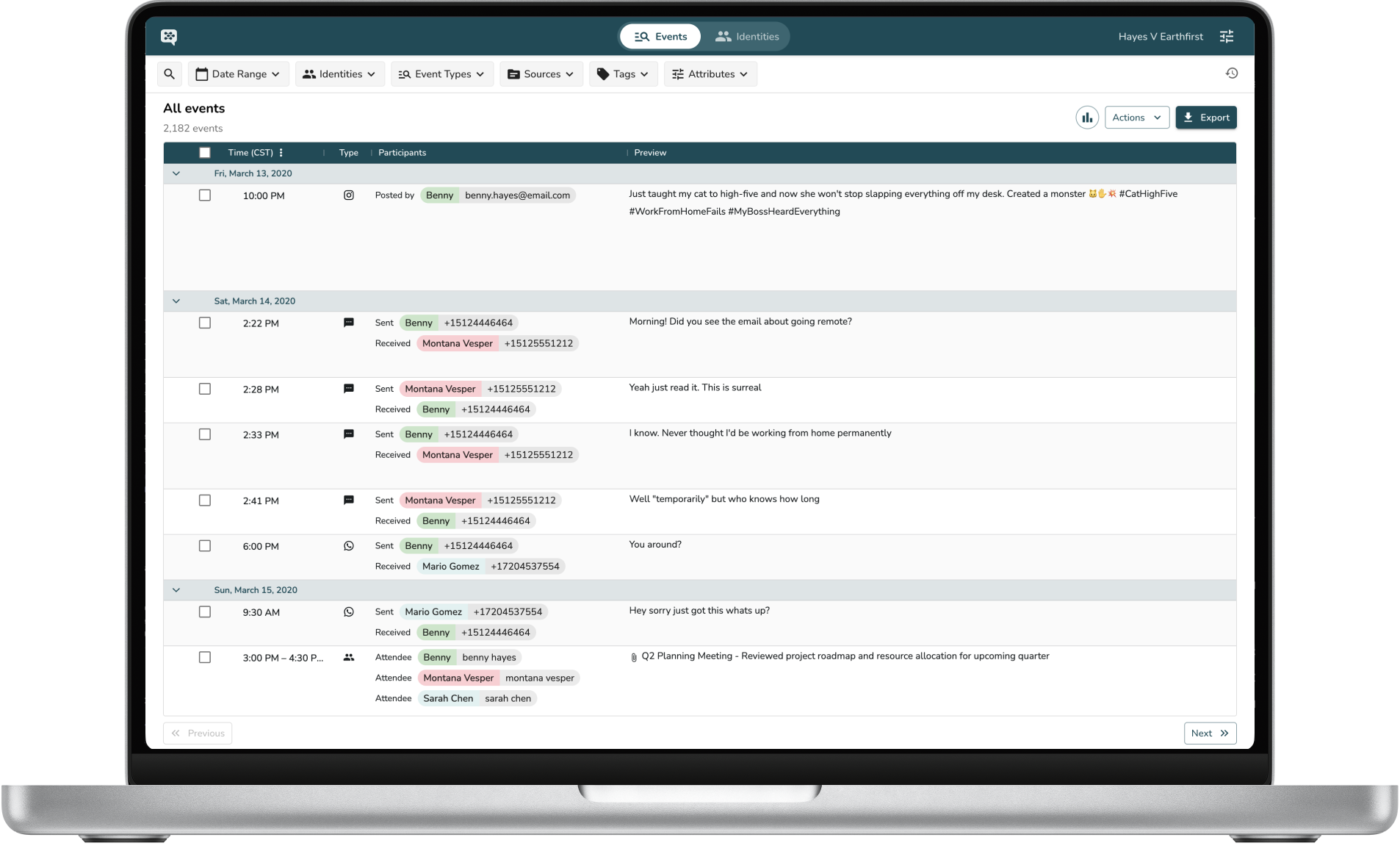Image resolution: width=1400 pixels, height=854 pixels.
Task: Open the bar chart analytics icon
Action: 1087,118
